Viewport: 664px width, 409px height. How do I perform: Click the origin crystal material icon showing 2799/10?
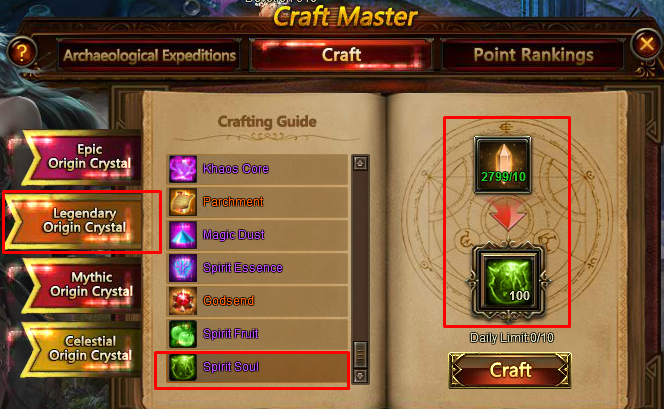click(503, 165)
